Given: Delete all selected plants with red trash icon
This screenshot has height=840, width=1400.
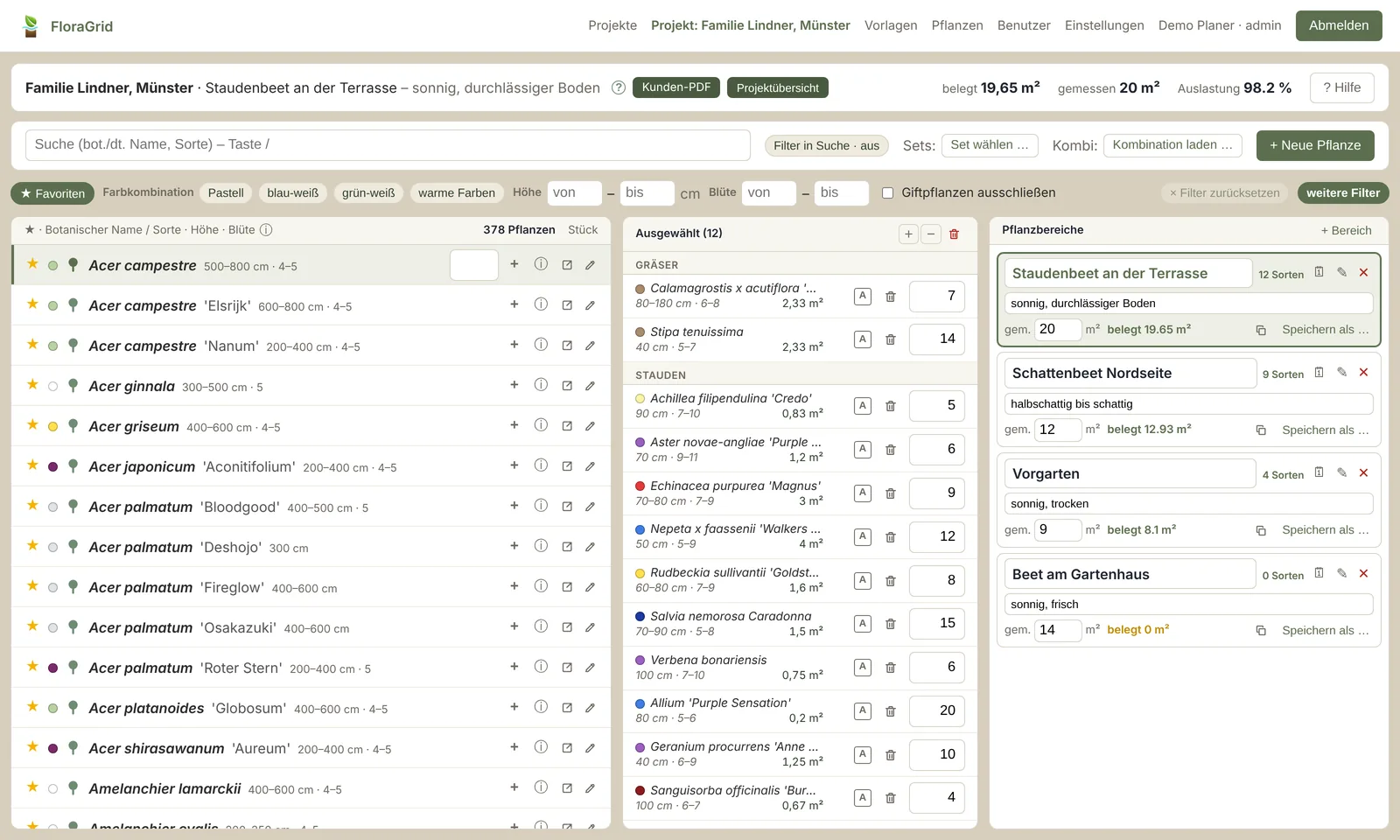Looking at the screenshot, I should tap(954, 234).
